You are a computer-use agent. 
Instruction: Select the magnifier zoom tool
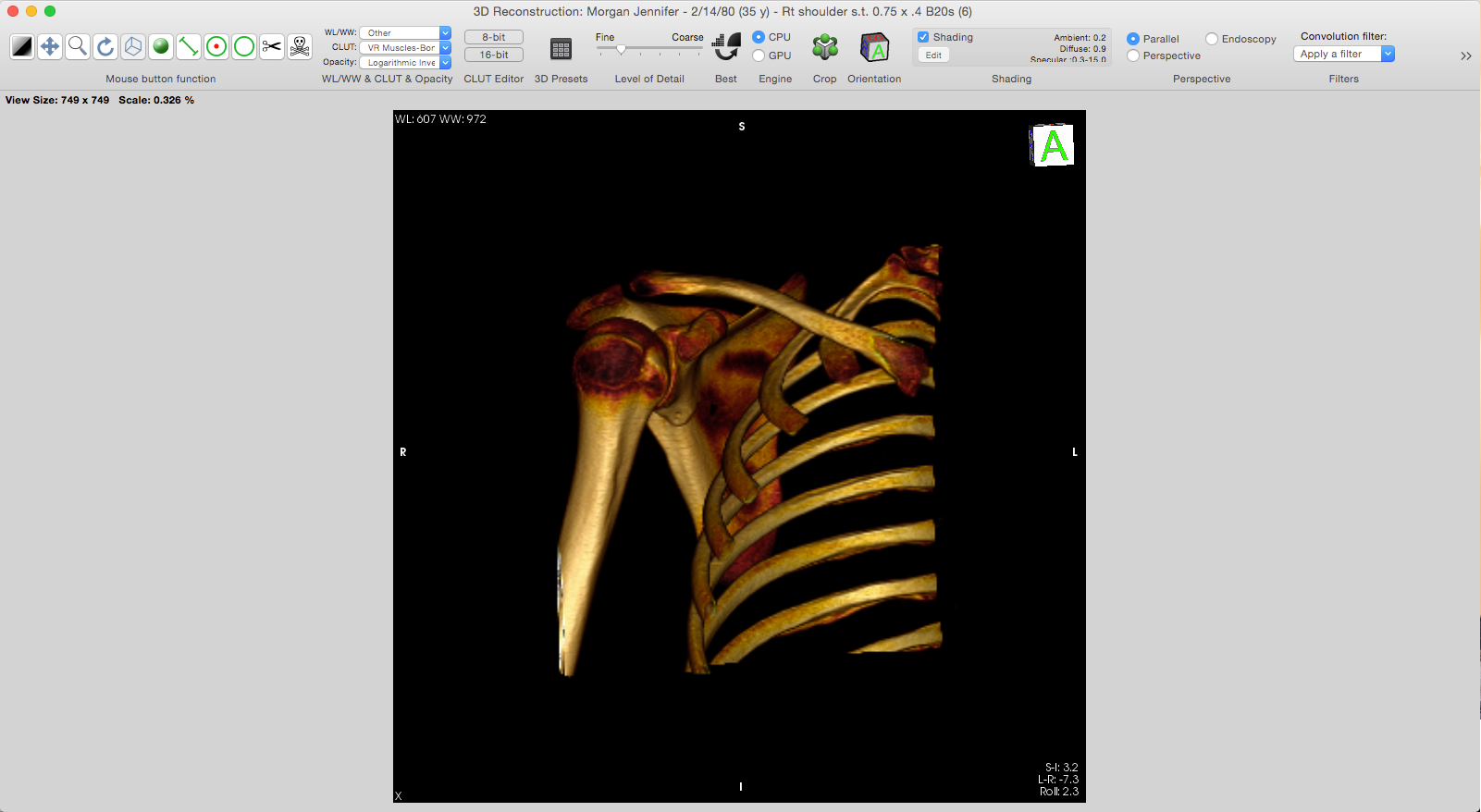pos(78,46)
